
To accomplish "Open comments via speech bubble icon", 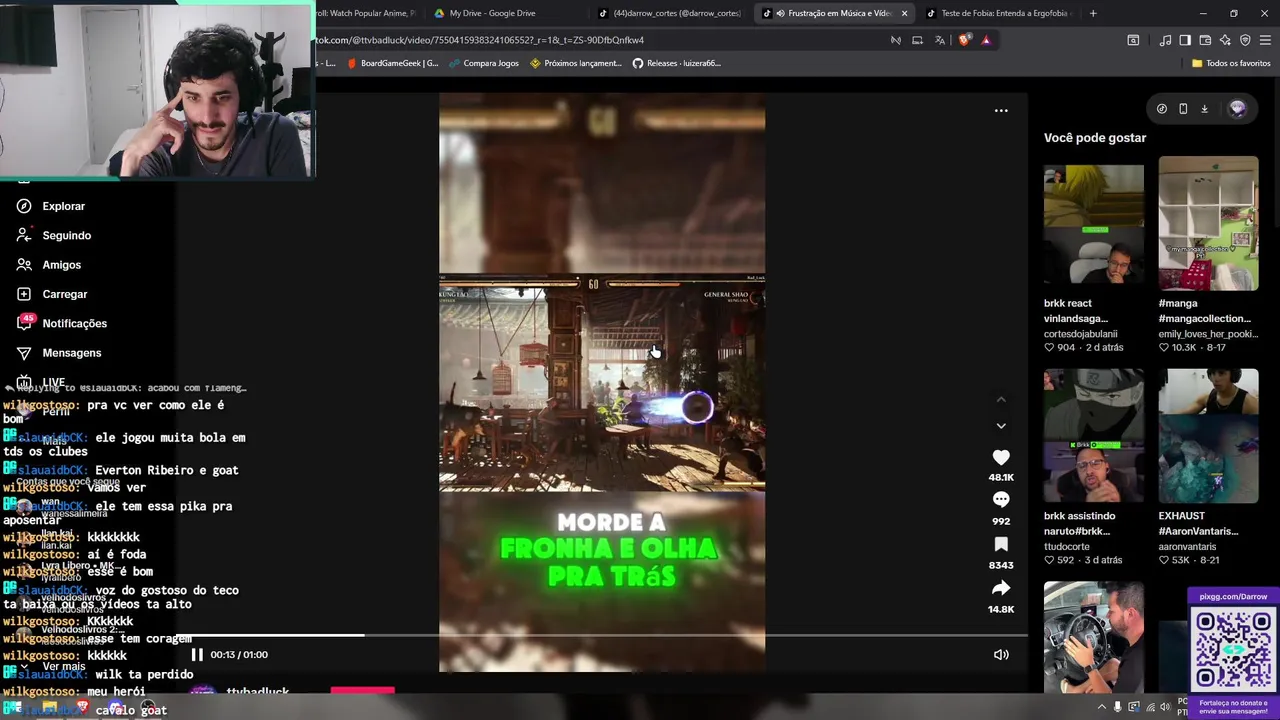I will click(1001, 499).
